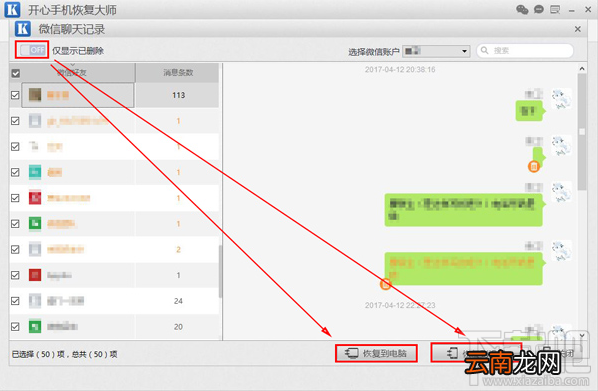Uncheck the contact row with 2 messages
Screen dimensions: 598x391
click(15, 249)
